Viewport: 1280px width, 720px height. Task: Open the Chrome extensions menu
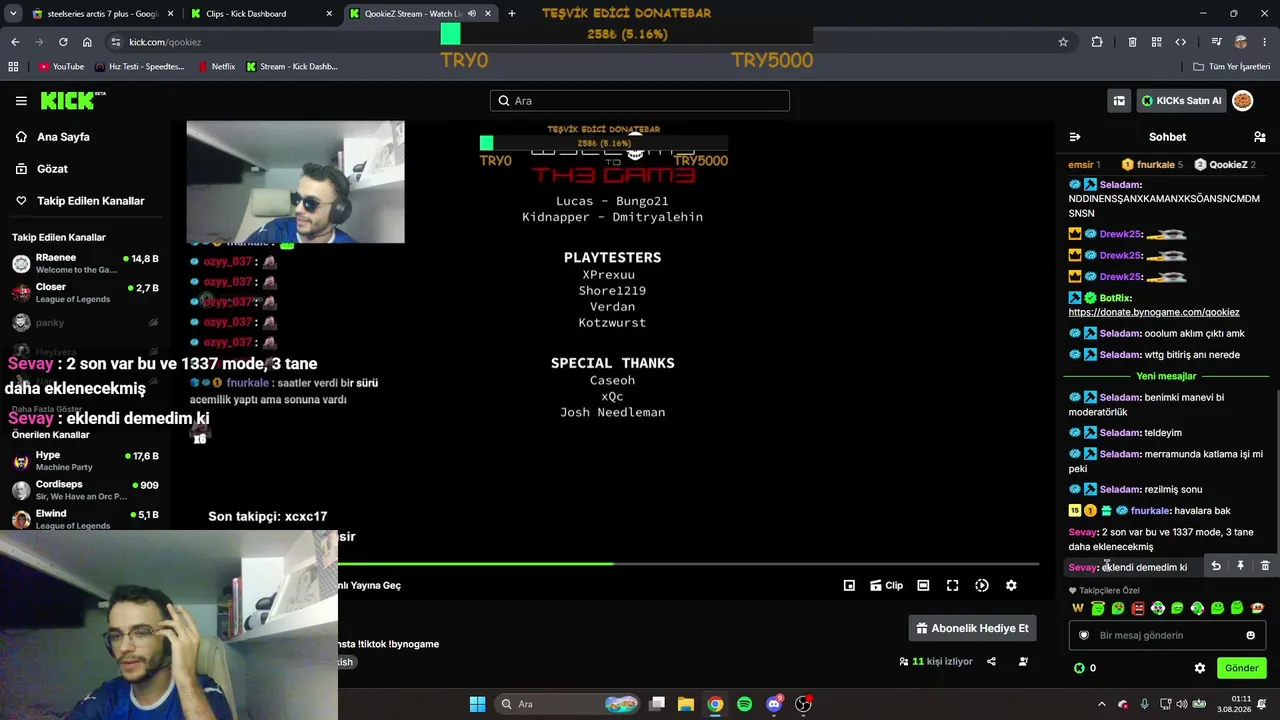[x=1097, y=42]
